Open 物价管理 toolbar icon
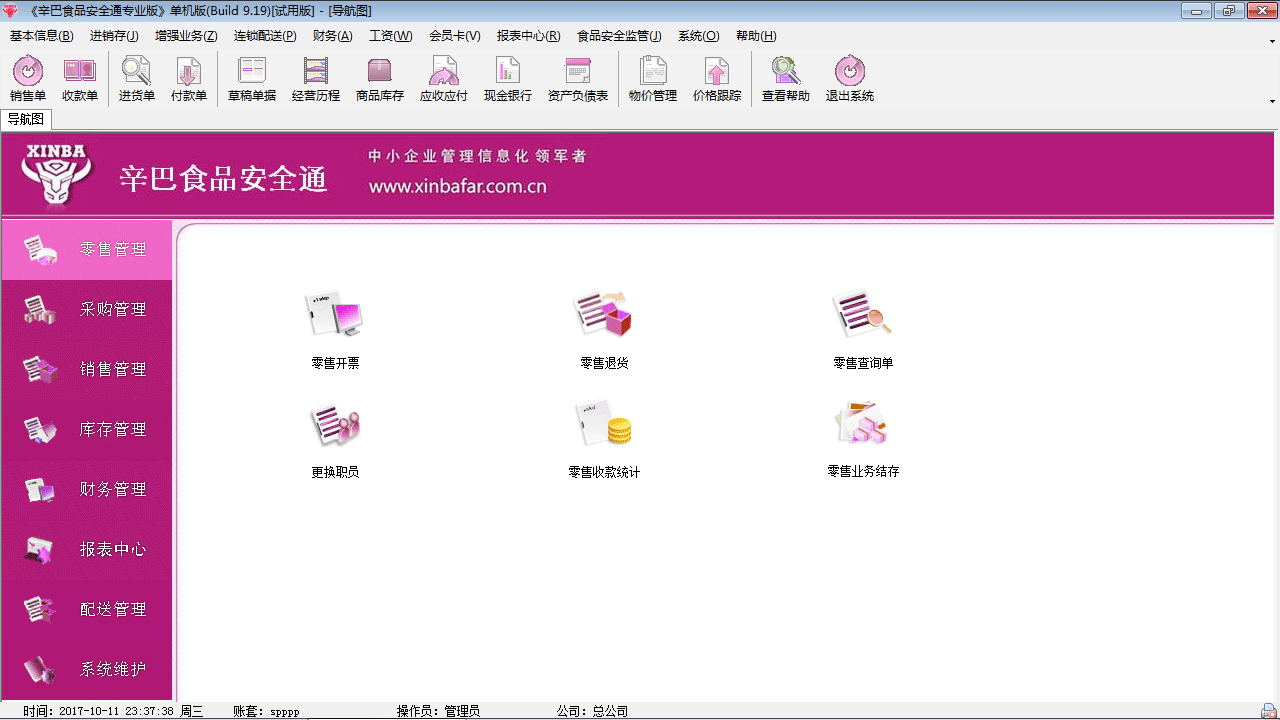This screenshot has height=720, width=1280. (653, 79)
